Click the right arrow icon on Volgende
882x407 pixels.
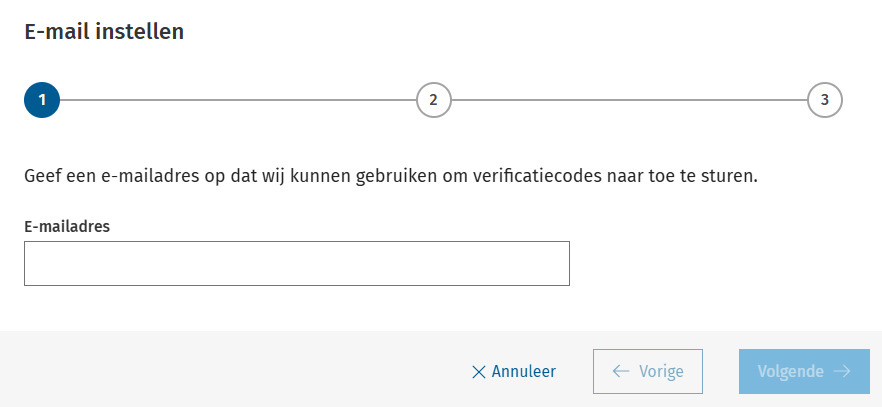point(842,372)
